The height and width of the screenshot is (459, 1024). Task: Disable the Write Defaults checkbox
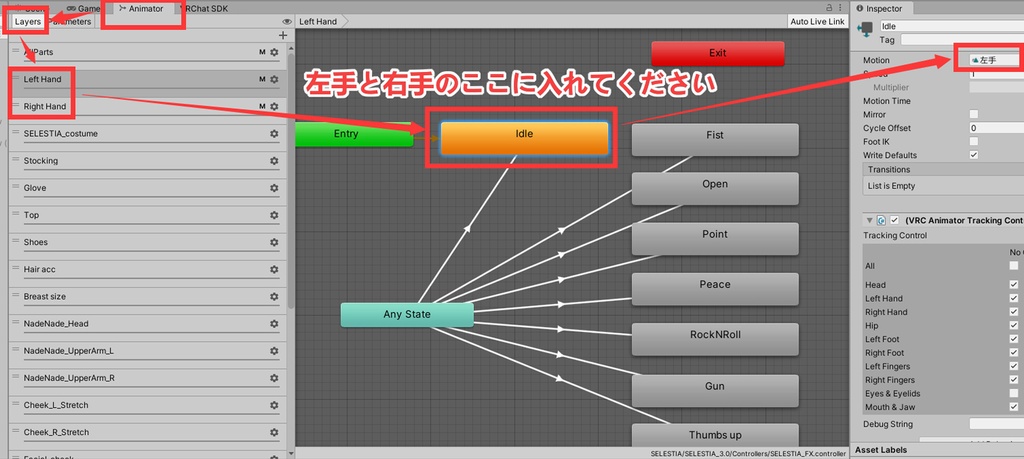(x=974, y=155)
